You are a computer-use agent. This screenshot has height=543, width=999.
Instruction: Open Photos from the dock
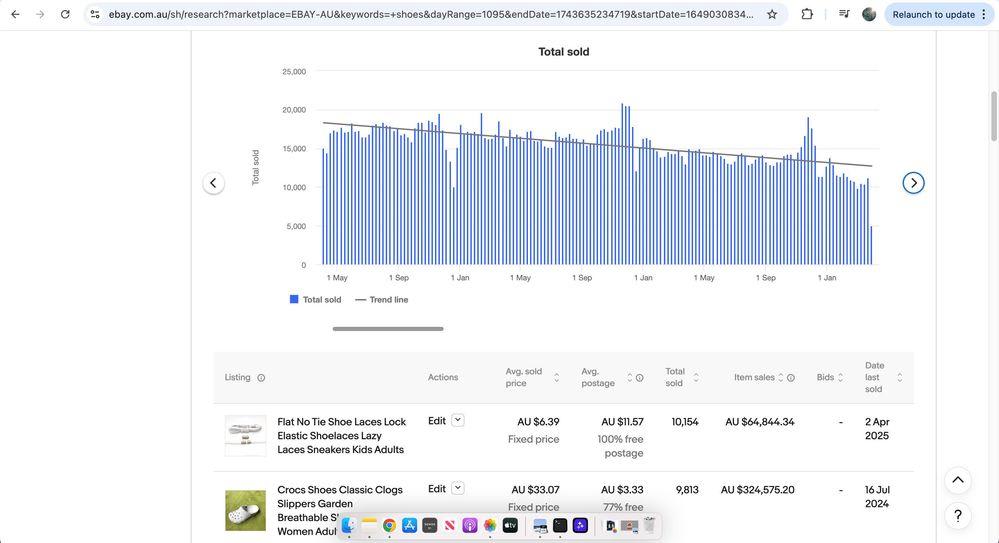click(490, 526)
